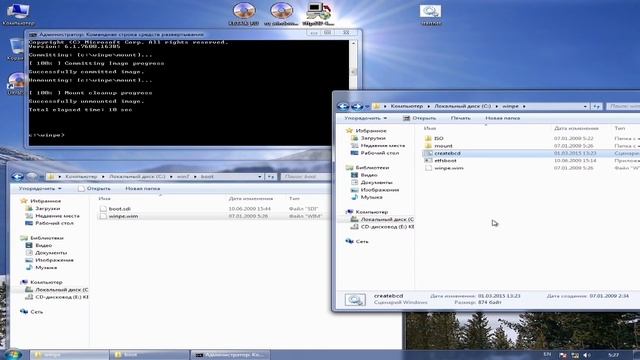Open Рабочий стол in winpe window sidebar

(x=380, y=153)
